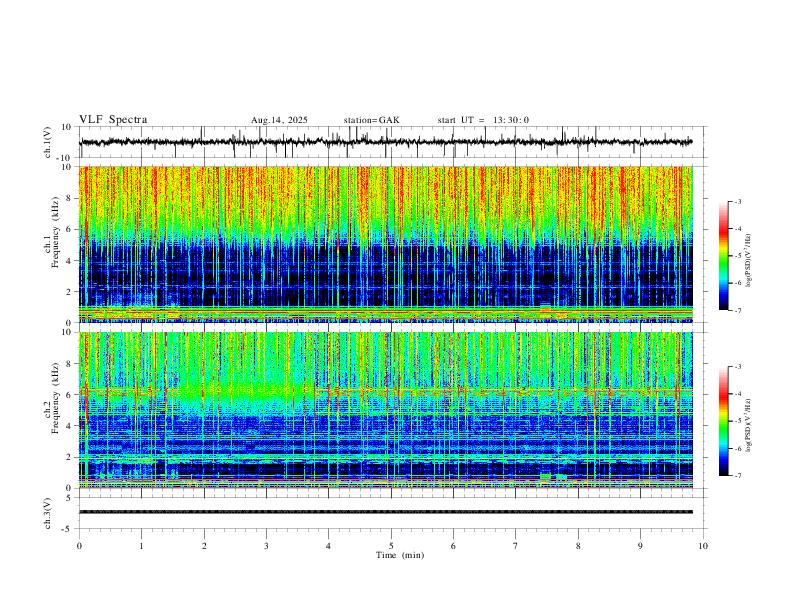The width and height of the screenshot is (792, 612).
Task: Click inside the ch.2 frequency spectrogram
Action: [386, 410]
